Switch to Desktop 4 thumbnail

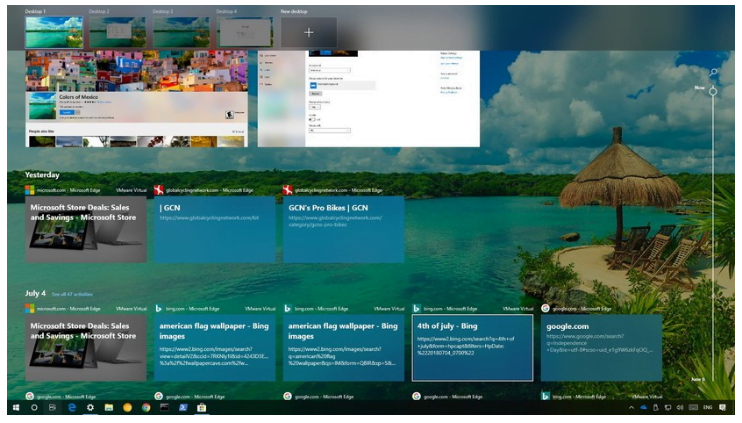[x=246, y=32]
